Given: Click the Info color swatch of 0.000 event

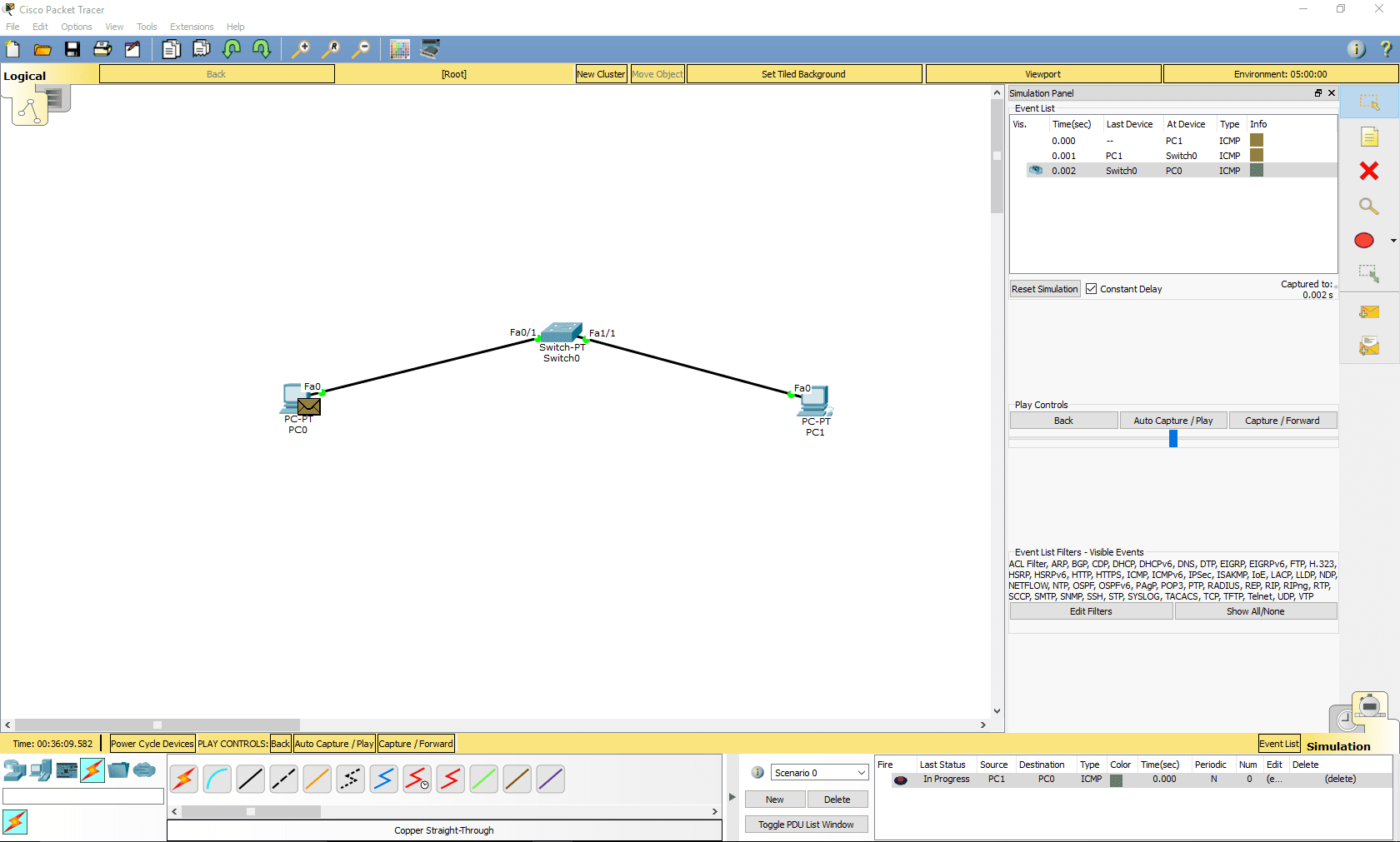Looking at the screenshot, I should 1257,140.
